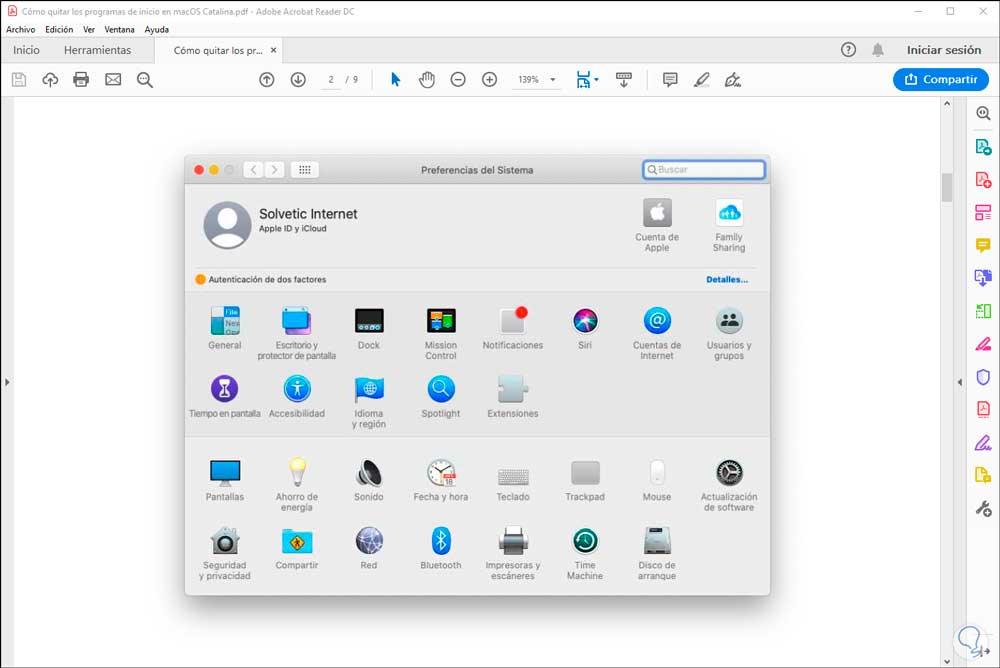Add a sticky note comment

coord(670,80)
